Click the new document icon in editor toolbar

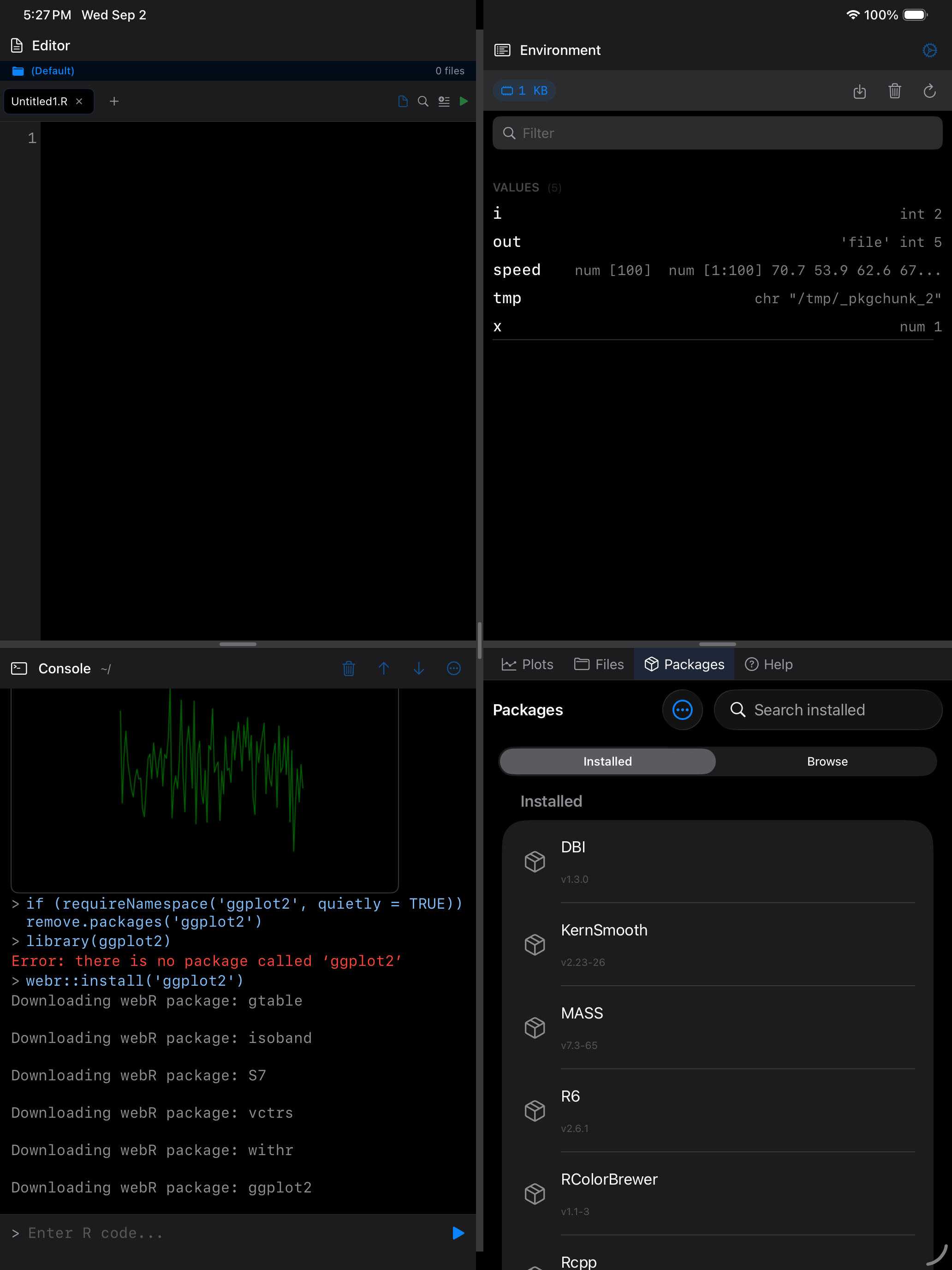403,101
